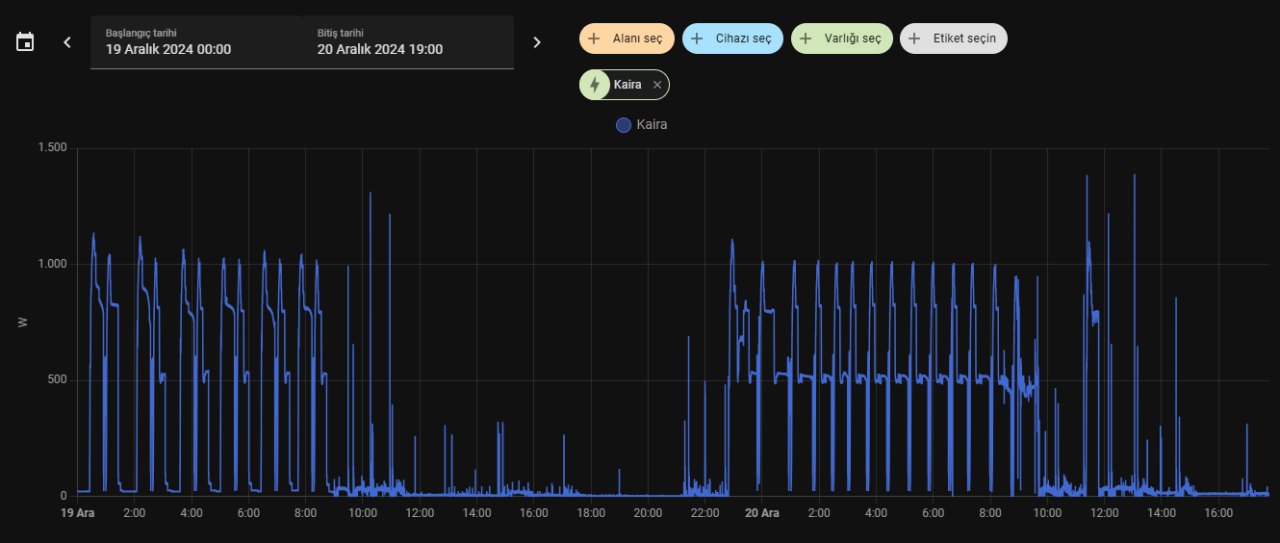Click the plus icon on Etiket seçin

pyautogui.click(x=914, y=39)
